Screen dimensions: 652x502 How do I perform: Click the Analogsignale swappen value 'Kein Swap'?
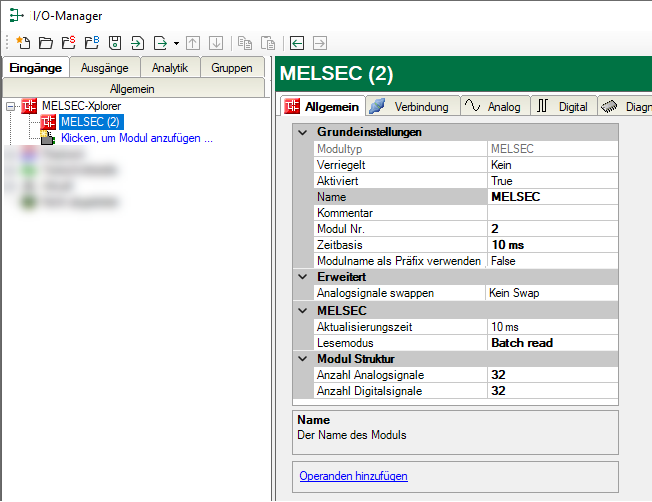point(552,293)
